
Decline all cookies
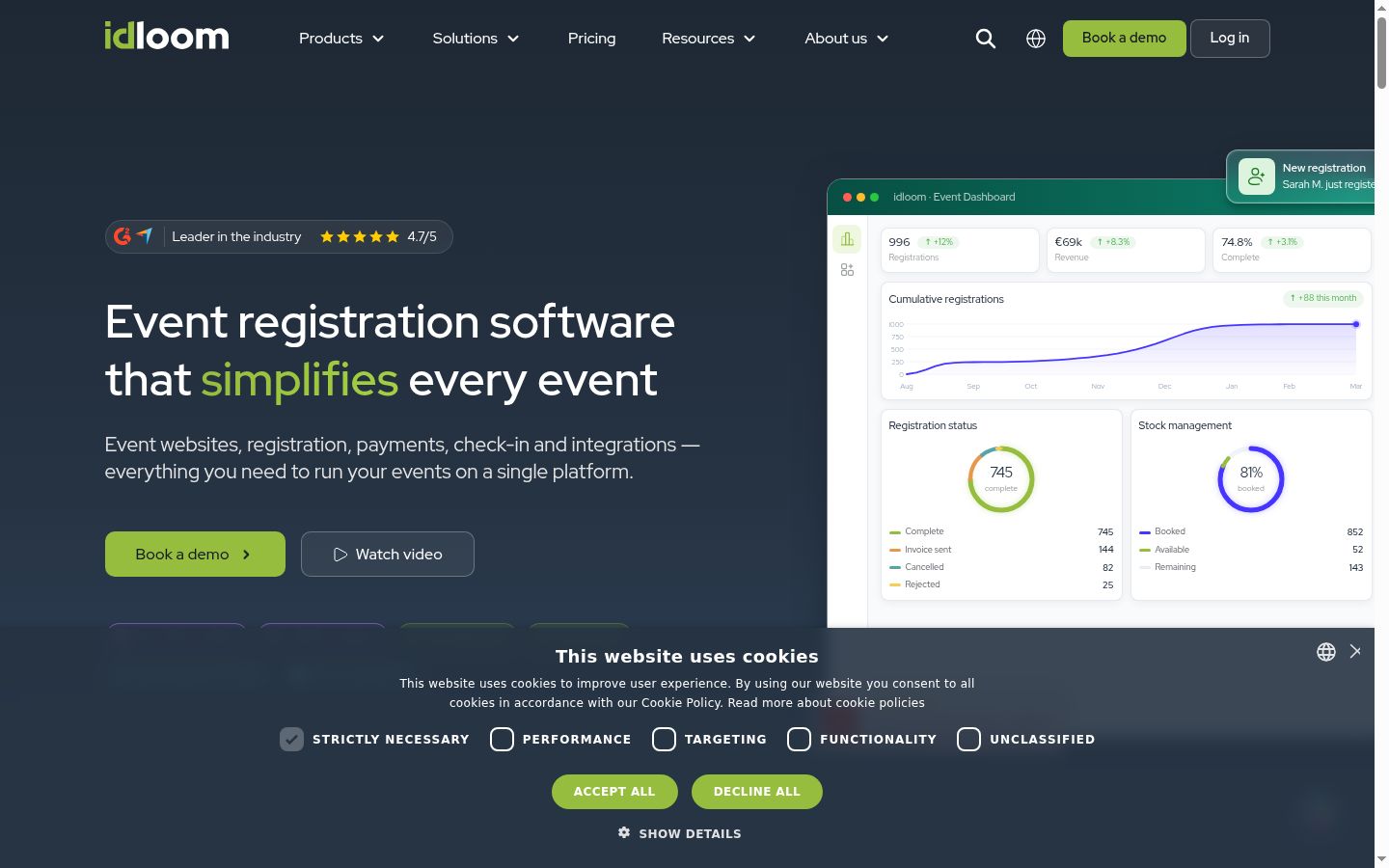(757, 792)
